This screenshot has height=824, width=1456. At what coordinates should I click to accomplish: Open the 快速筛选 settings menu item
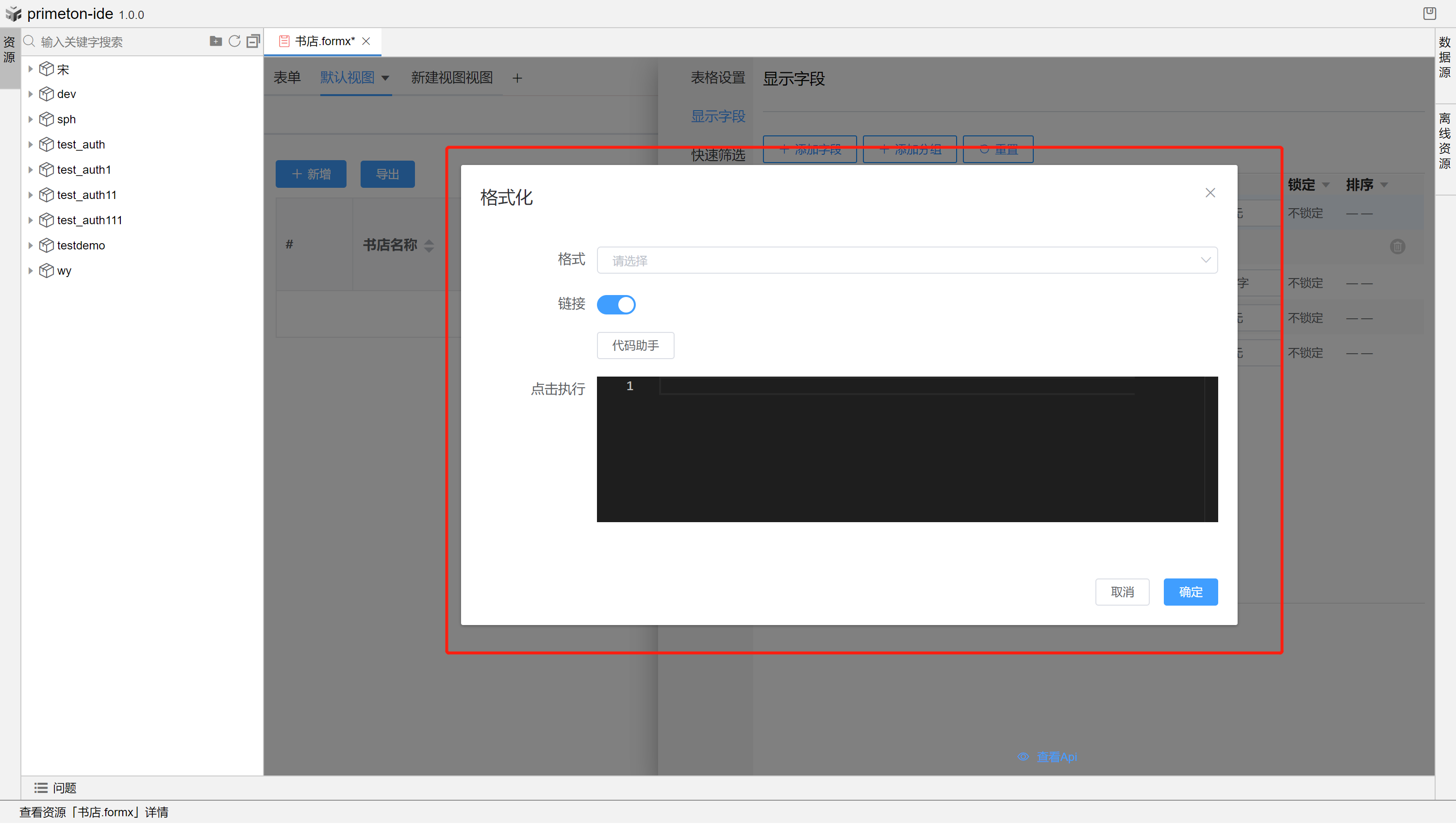pos(718,155)
